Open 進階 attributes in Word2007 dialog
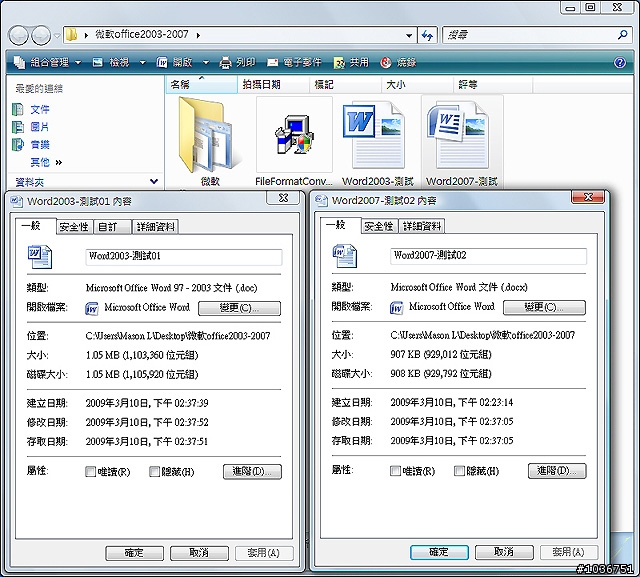Screen dimensions: 640x577 click(x=557, y=470)
